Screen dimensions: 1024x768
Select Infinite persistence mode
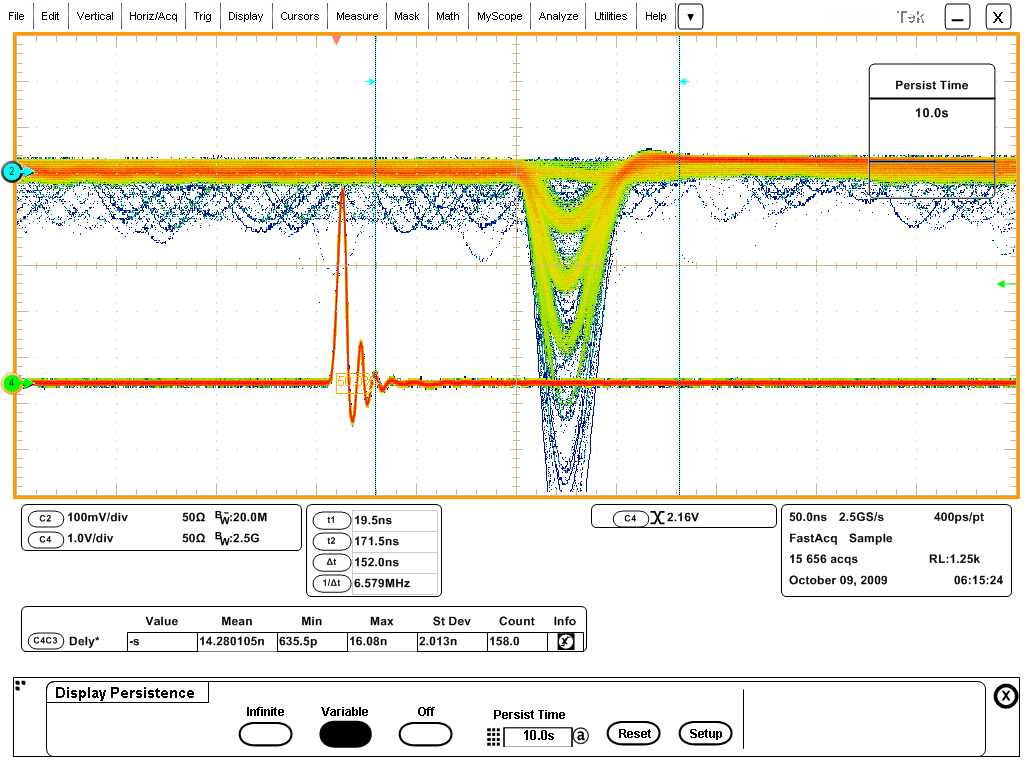(x=265, y=734)
